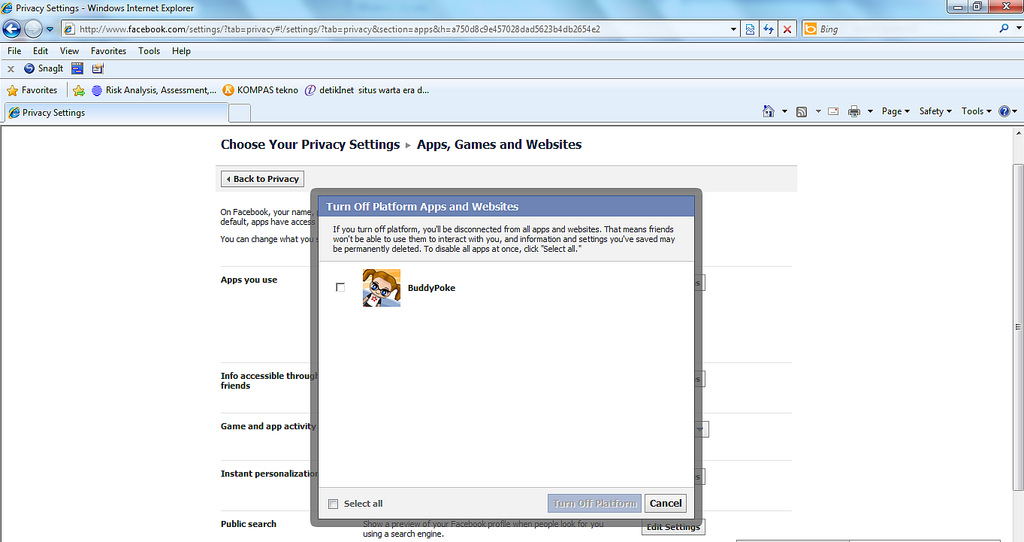Open the File menu
1024x542 pixels.
[x=14, y=50]
